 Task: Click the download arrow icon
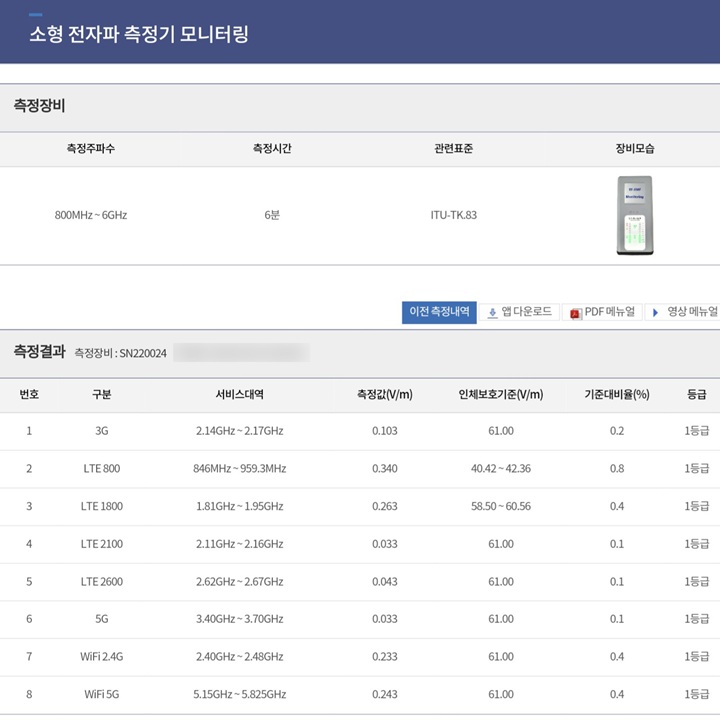tap(492, 313)
